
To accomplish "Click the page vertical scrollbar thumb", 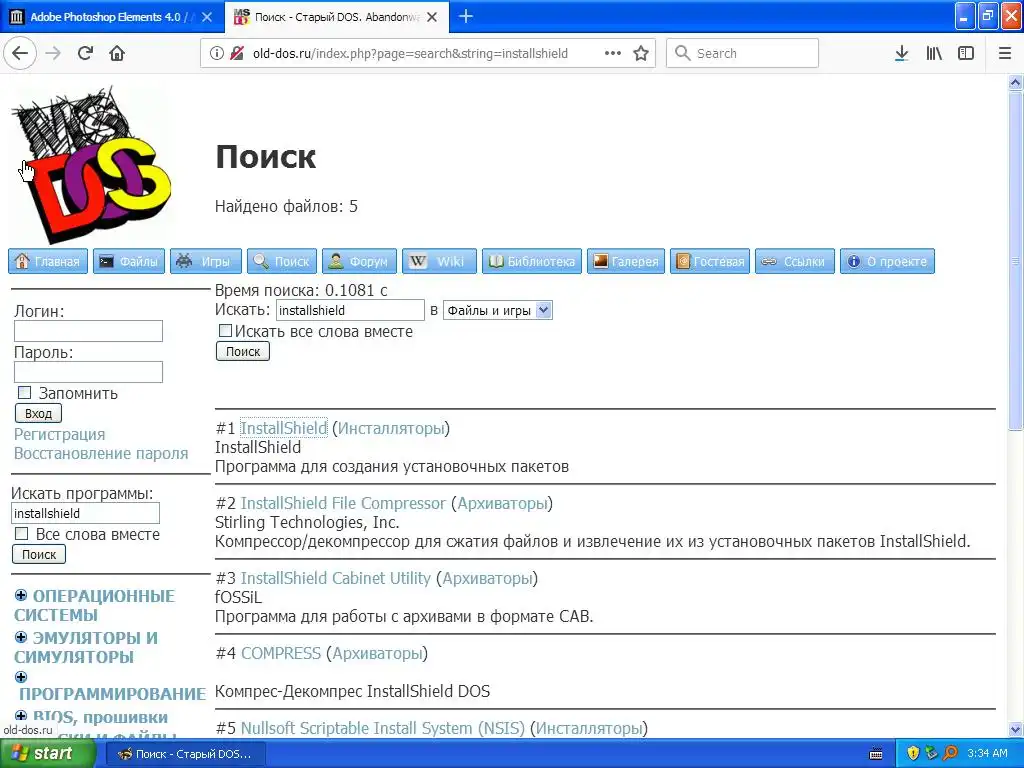I will (1016, 260).
